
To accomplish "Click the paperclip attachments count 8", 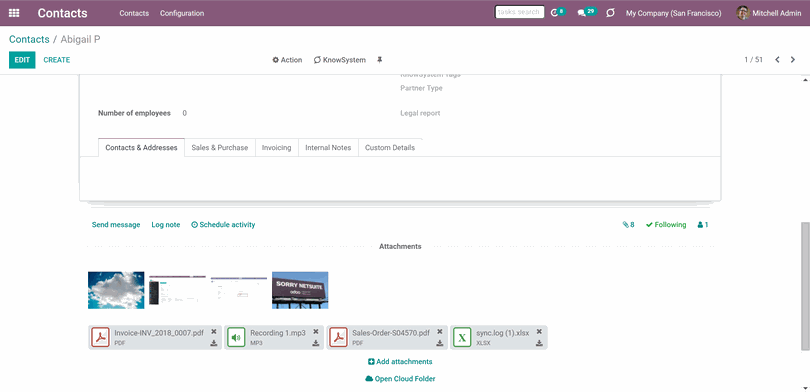I will (628, 225).
